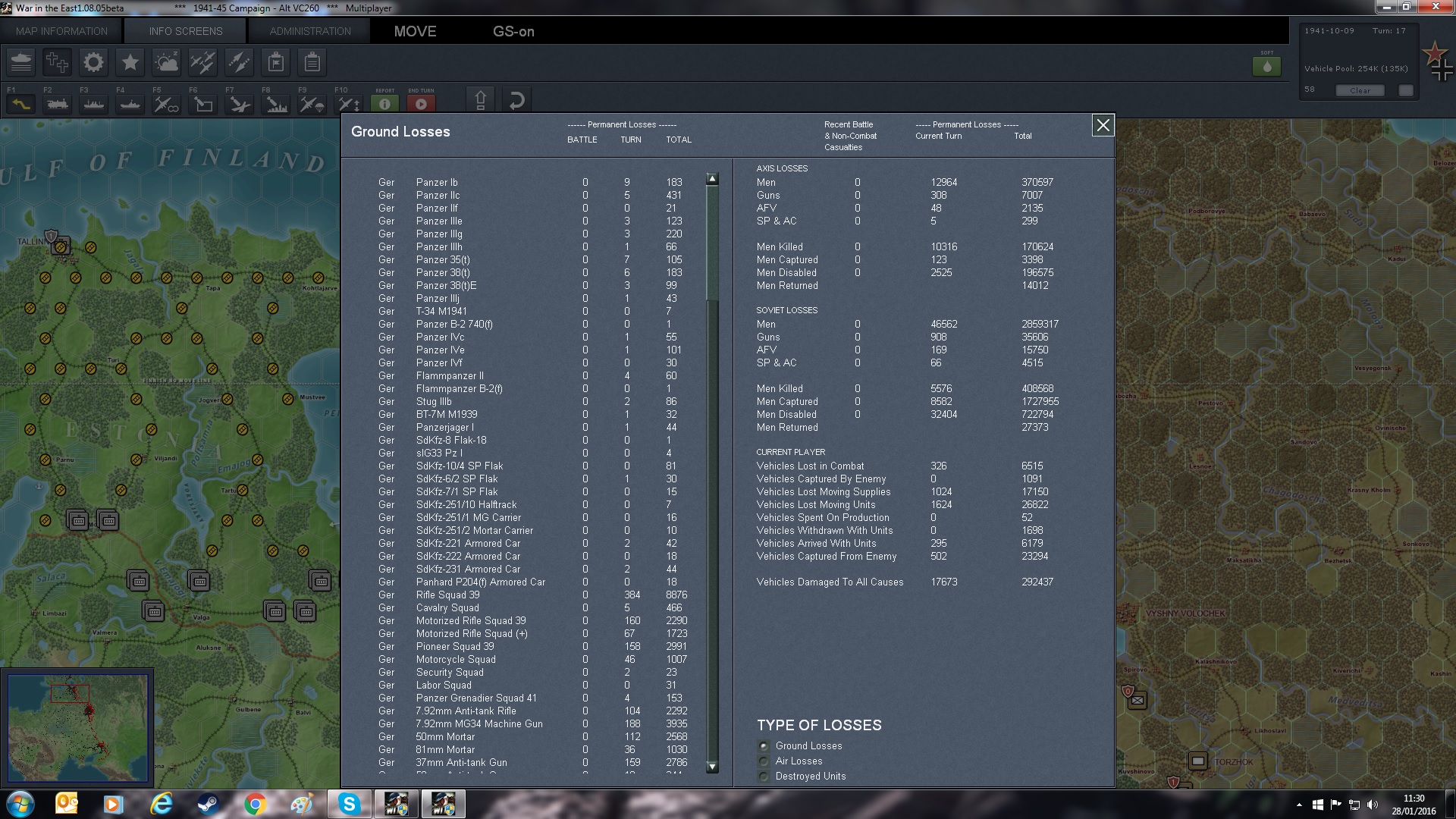Open Paint from the taskbar
Screen dimensions: 1456x819
[x=302, y=804]
